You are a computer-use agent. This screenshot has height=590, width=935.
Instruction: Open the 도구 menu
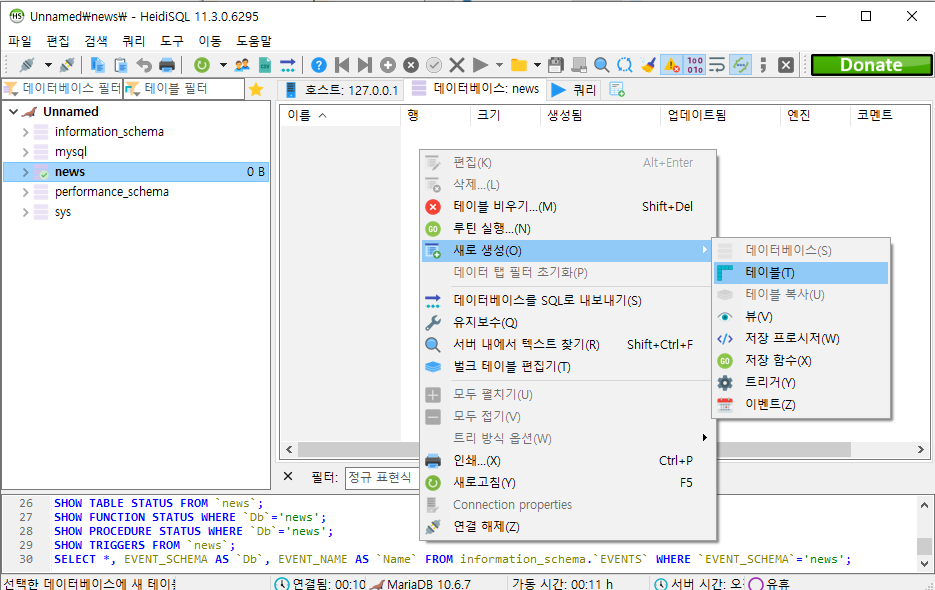click(172, 41)
